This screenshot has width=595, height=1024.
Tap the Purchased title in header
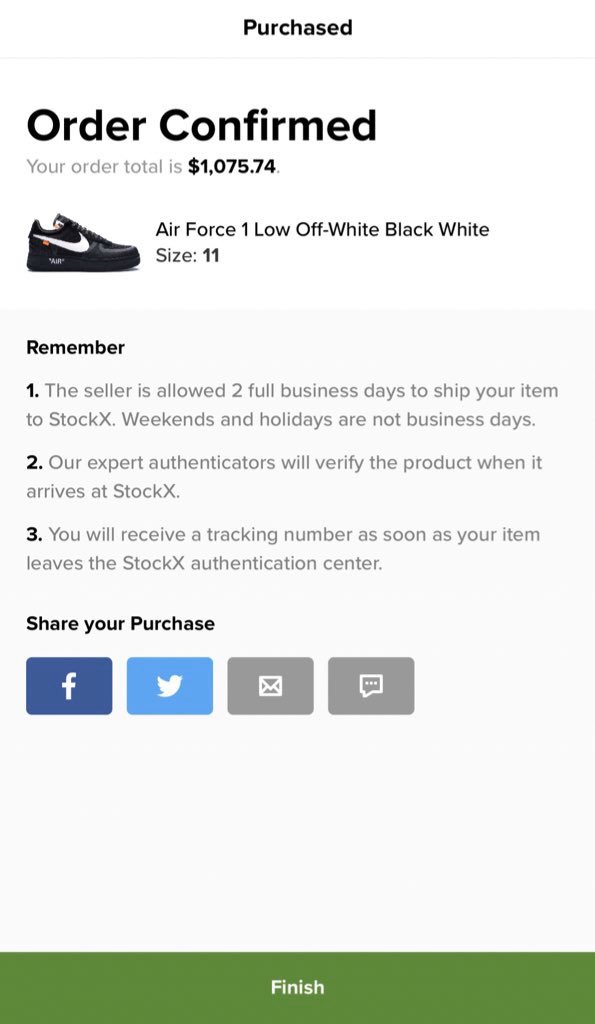click(x=297, y=27)
